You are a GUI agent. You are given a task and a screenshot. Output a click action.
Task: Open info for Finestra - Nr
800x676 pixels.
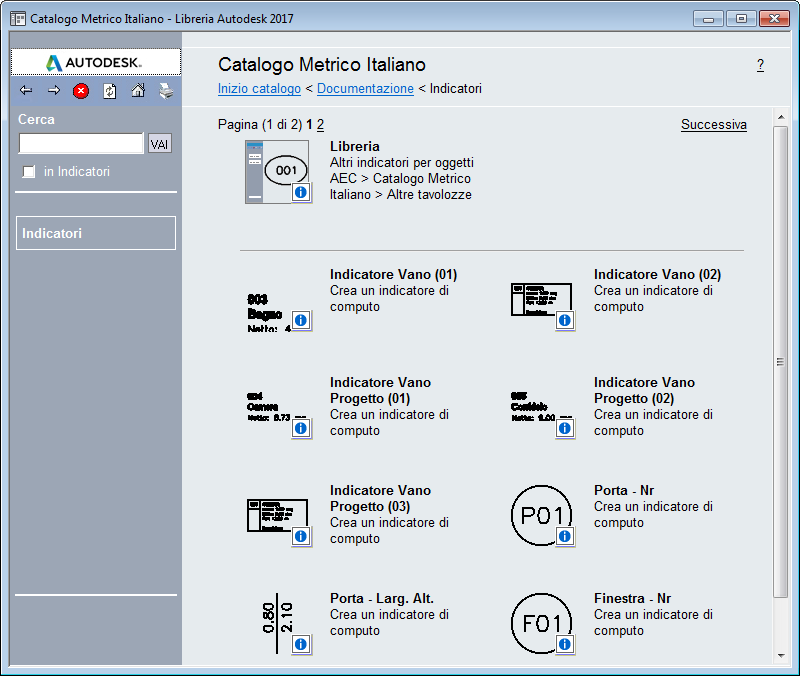pyautogui.click(x=565, y=644)
